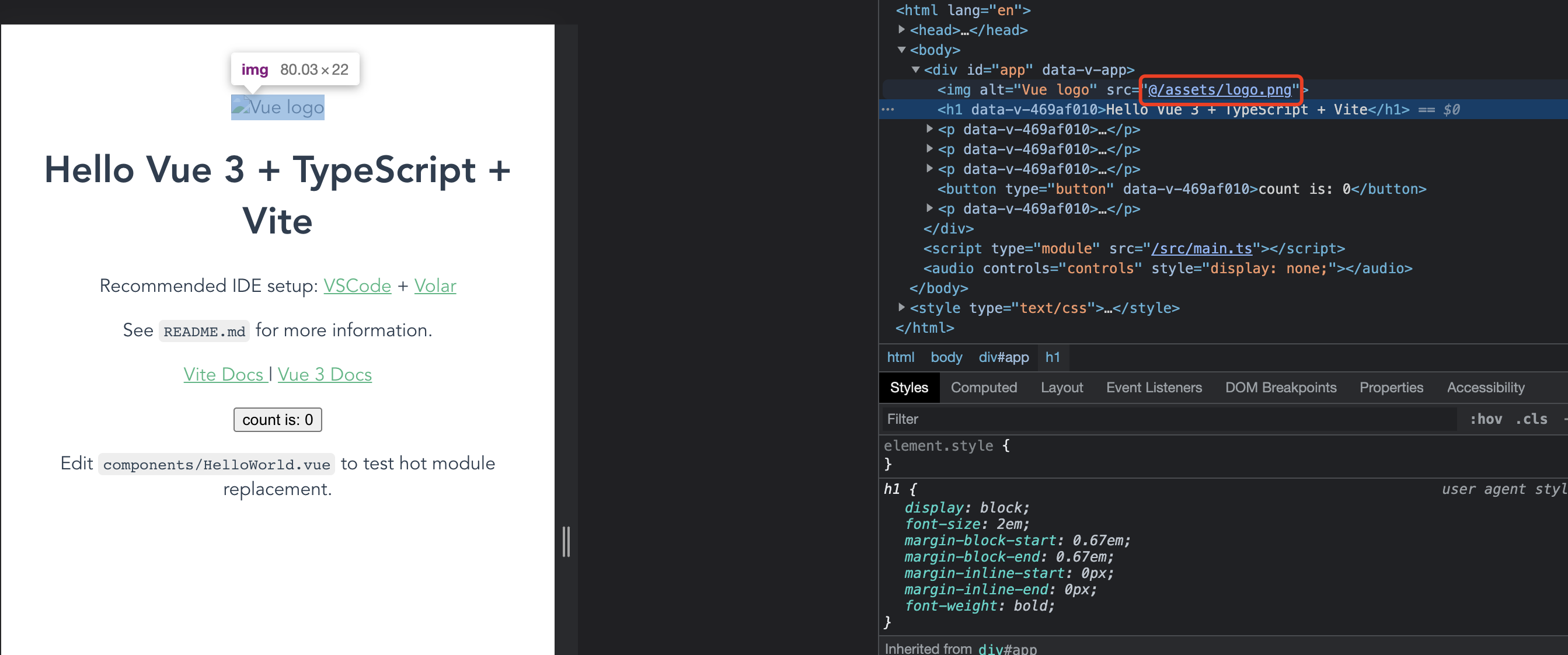Collapse the <body> node

tap(901, 50)
